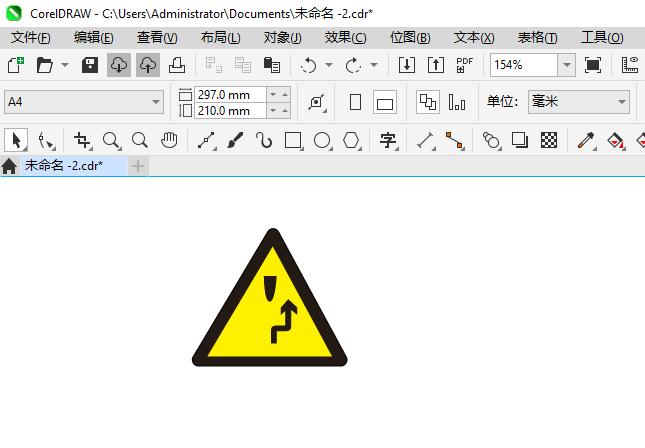Select the Color eyedropper tool
645x448 pixels.
(586, 141)
